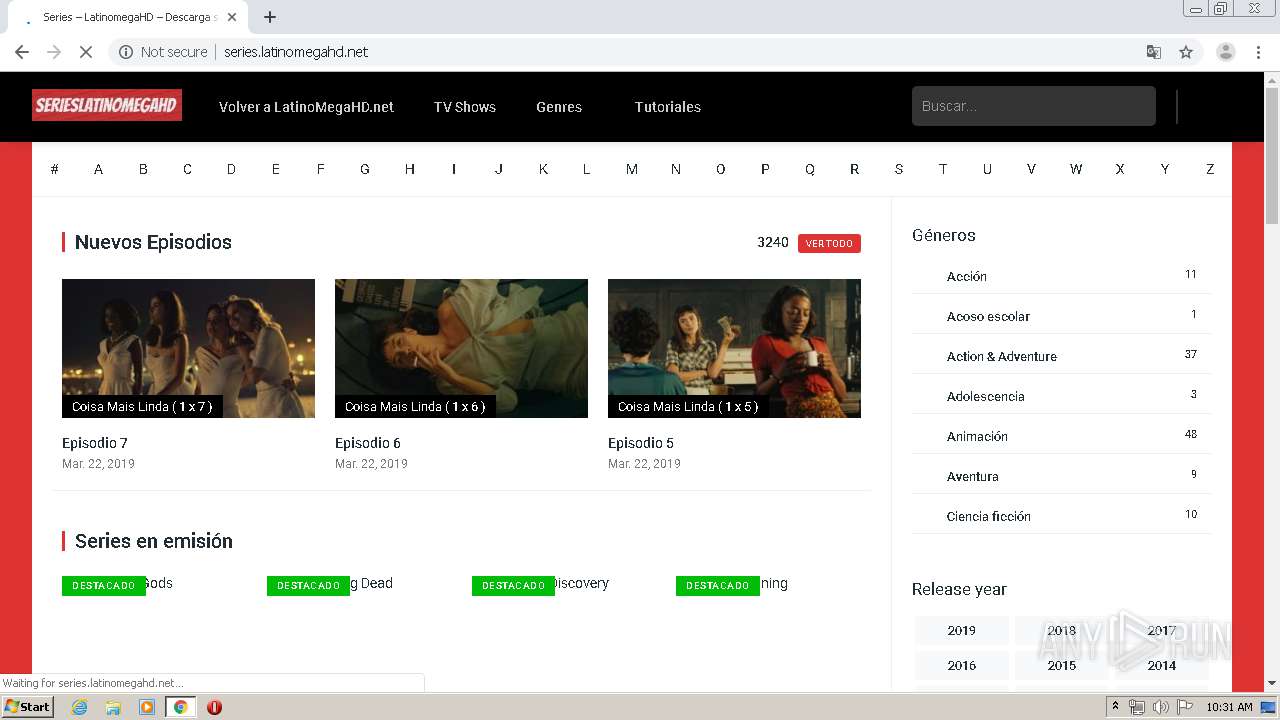Go back to the previous page

click(x=22, y=52)
